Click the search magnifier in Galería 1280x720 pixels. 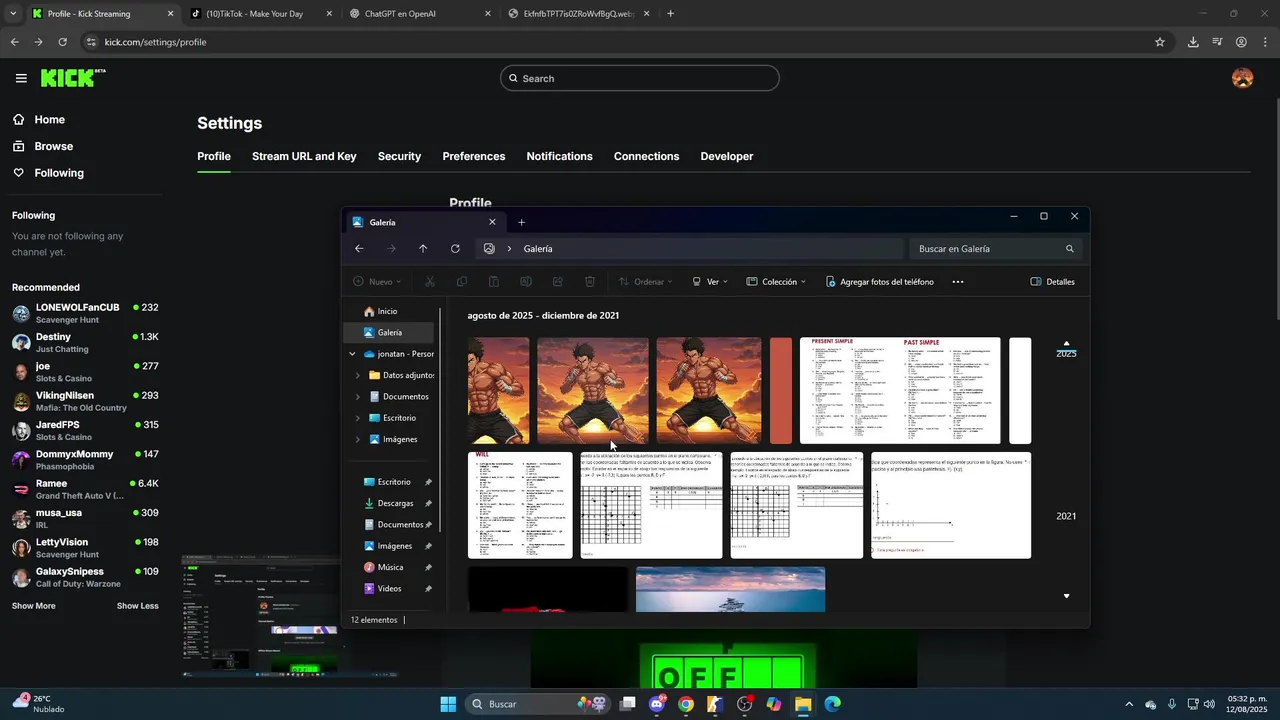pyautogui.click(x=1069, y=249)
